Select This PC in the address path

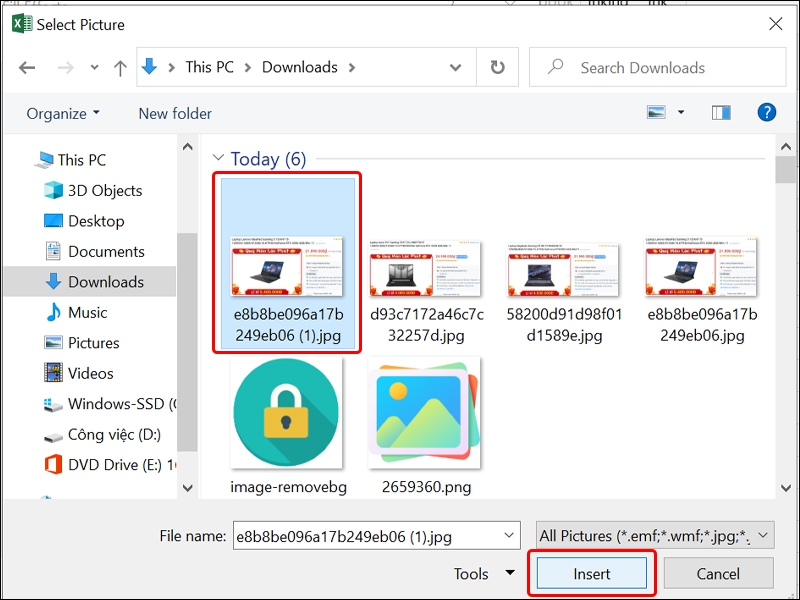pos(209,67)
